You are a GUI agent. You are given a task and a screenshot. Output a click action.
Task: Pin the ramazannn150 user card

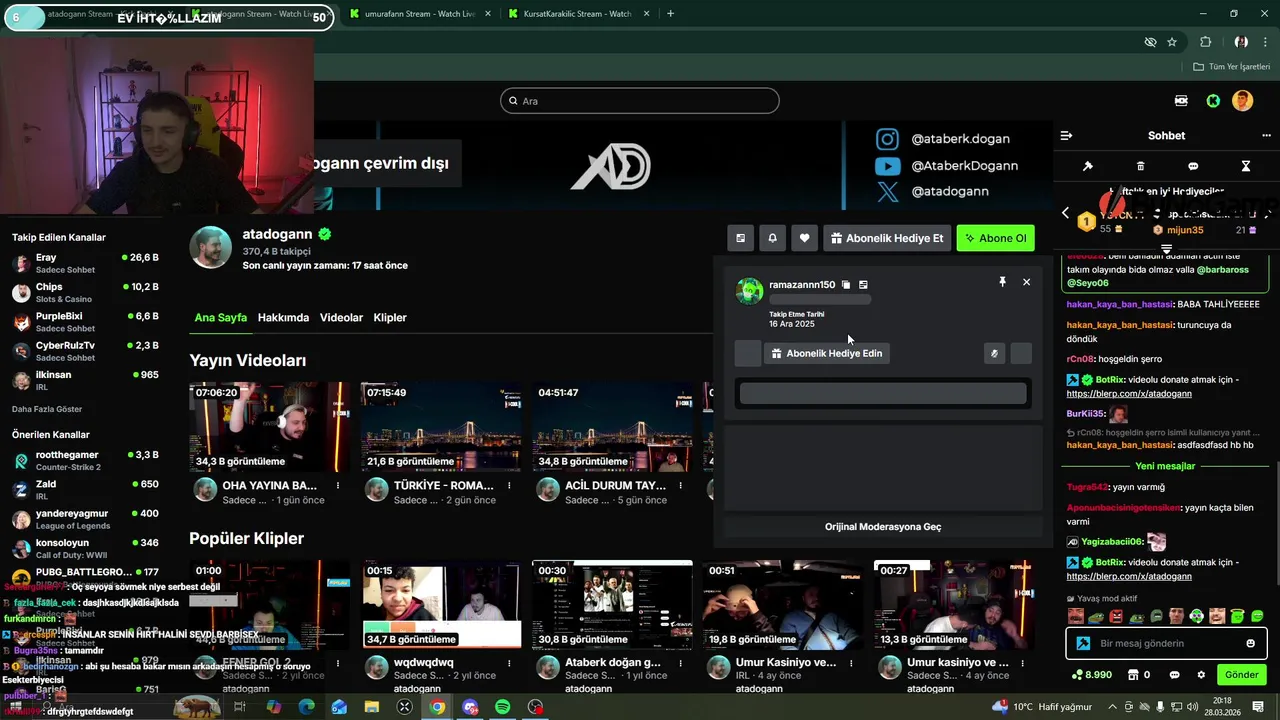(1002, 282)
